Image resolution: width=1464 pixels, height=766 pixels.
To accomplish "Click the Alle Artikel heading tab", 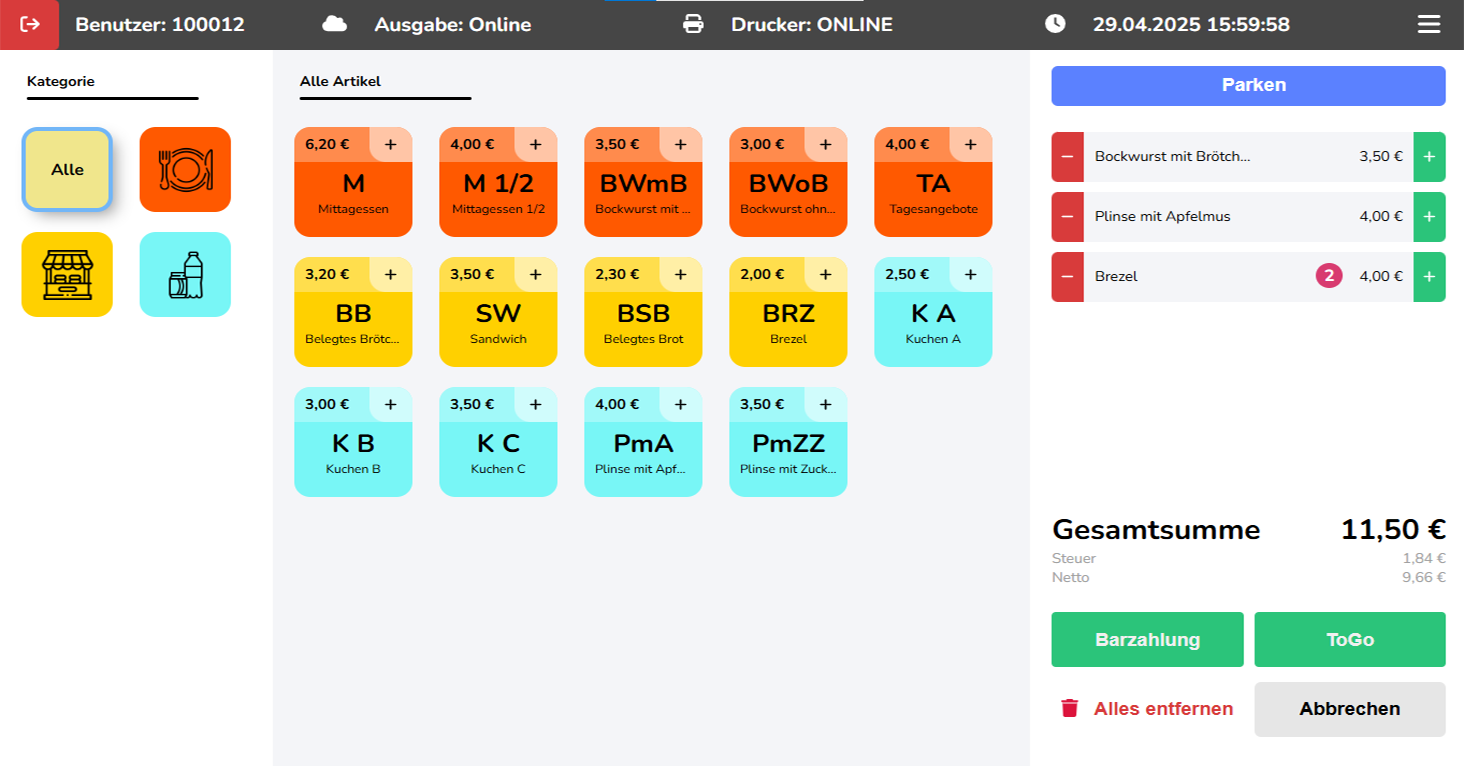I will point(340,82).
